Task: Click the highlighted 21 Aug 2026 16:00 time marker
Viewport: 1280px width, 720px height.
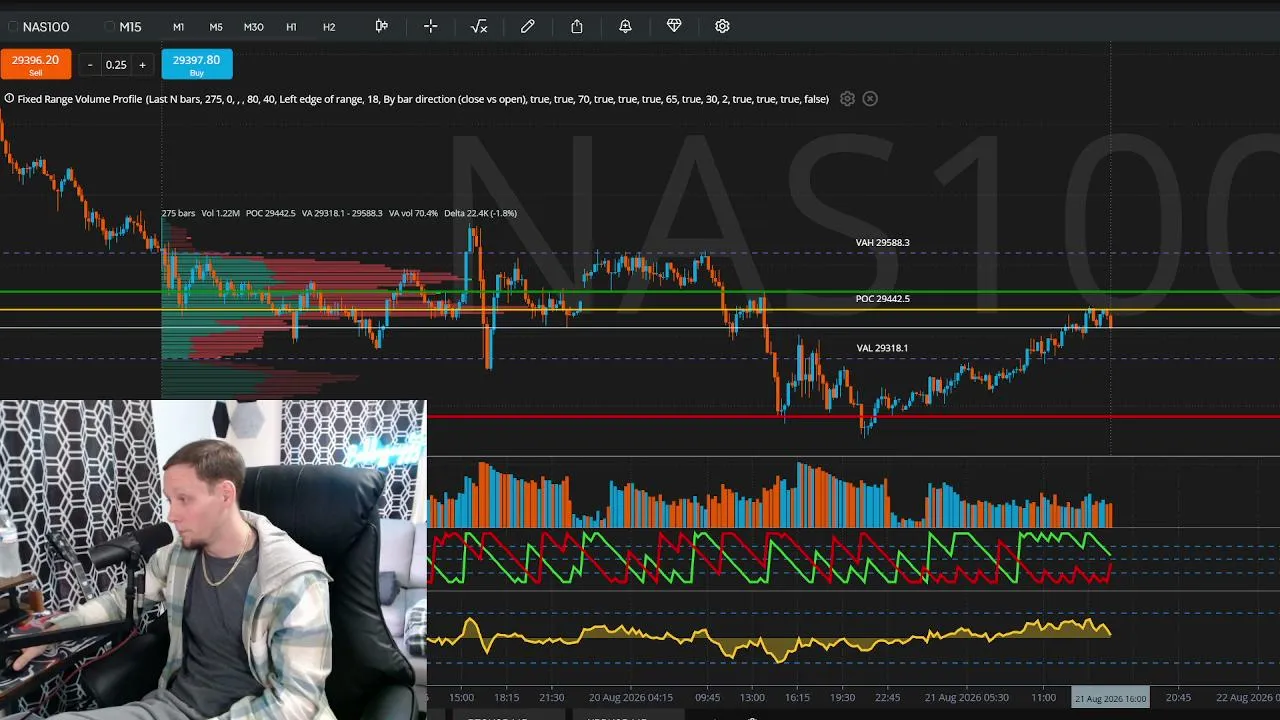Action: pyautogui.click(x=1111, y=698)
